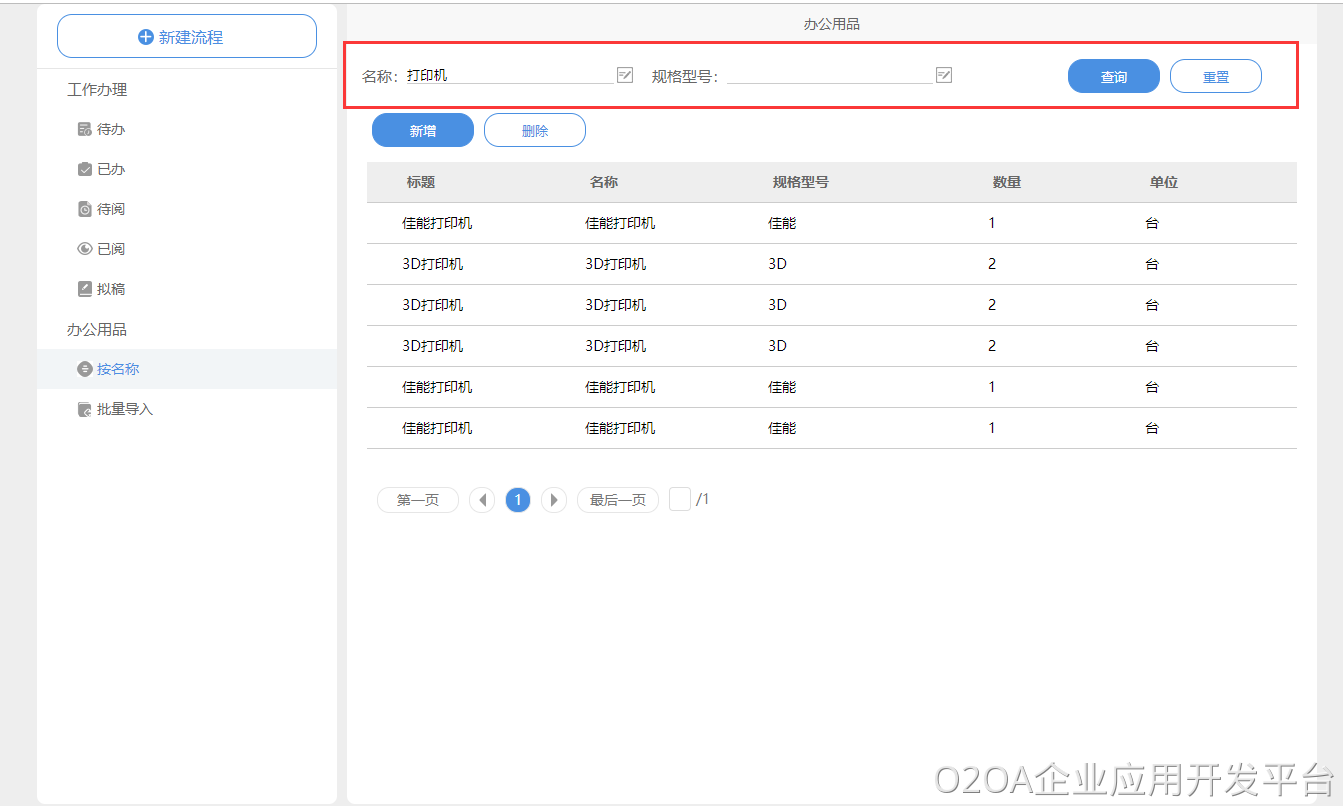Click the 删除 button
The height and width of the screenshot is (806, 1343).
coord(534,131)
